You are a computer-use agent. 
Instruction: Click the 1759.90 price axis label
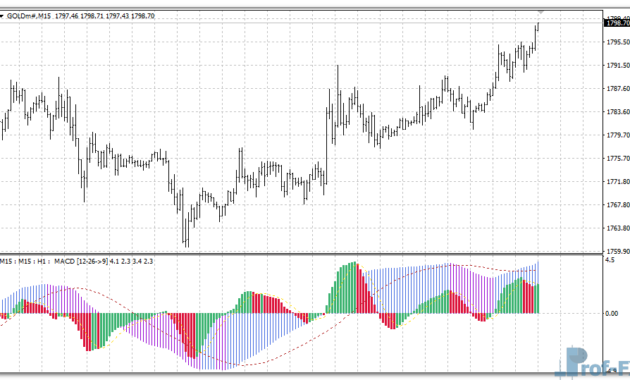coord(618,251)
